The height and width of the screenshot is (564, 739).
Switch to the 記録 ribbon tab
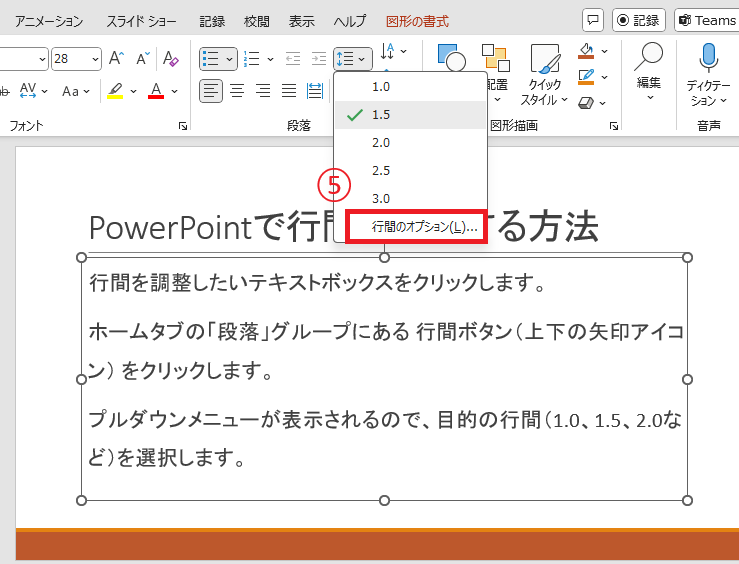[212, 21]
